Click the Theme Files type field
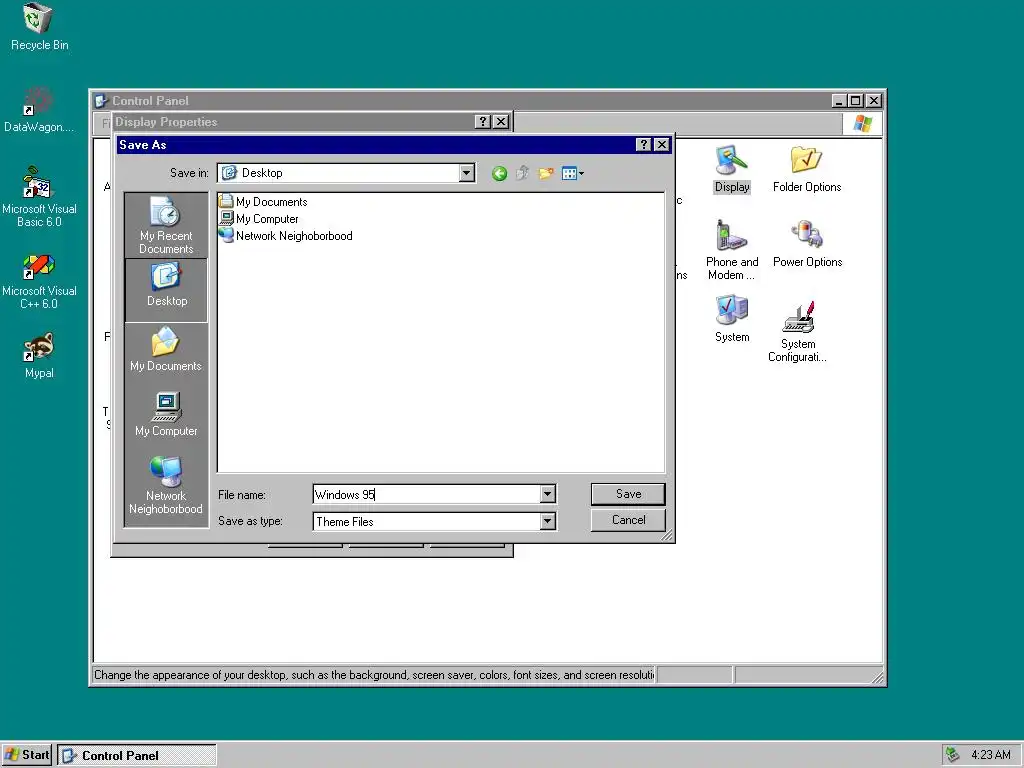 click(x=426, y=521)
